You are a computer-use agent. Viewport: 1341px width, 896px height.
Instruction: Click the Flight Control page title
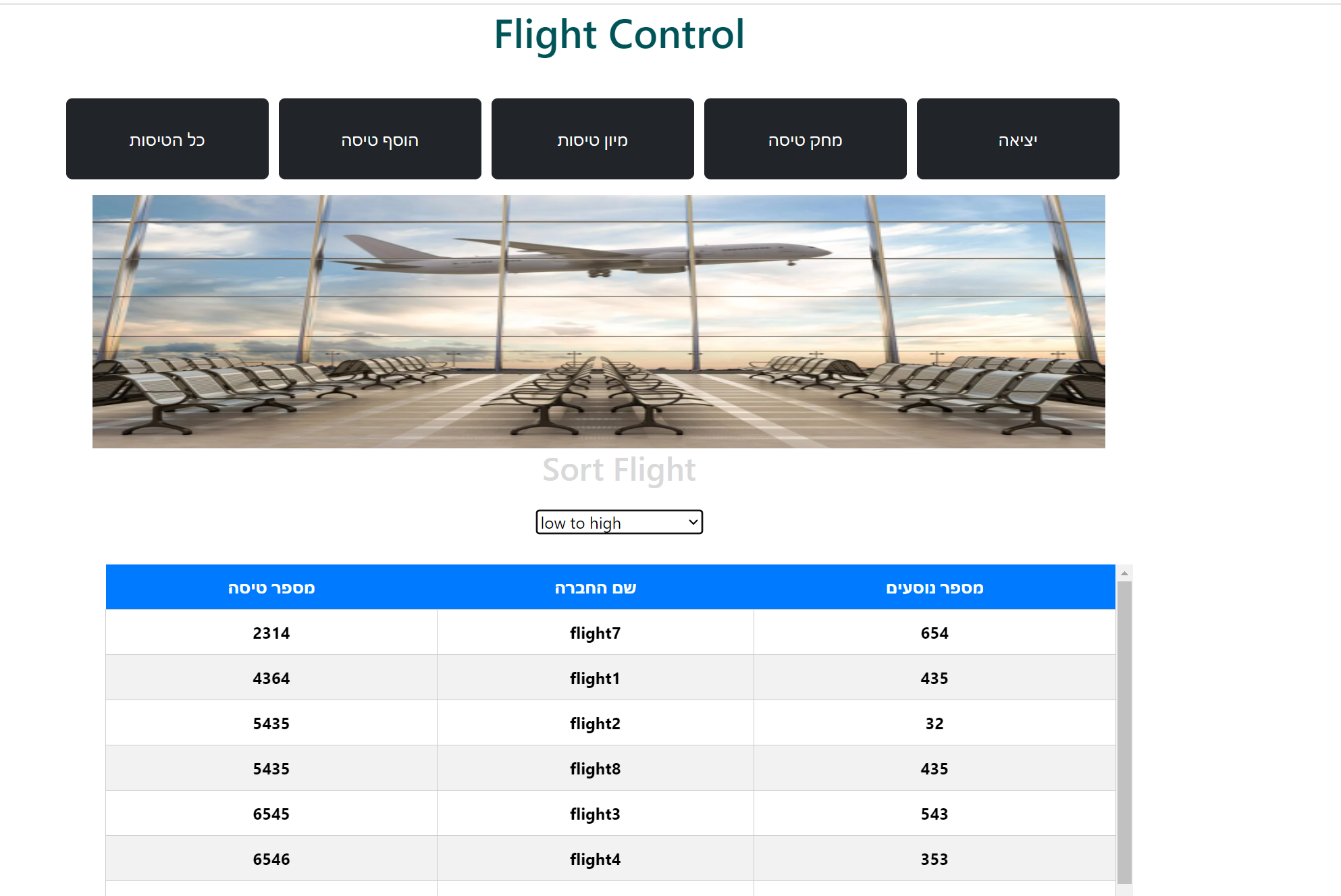[x=619, y=34]
